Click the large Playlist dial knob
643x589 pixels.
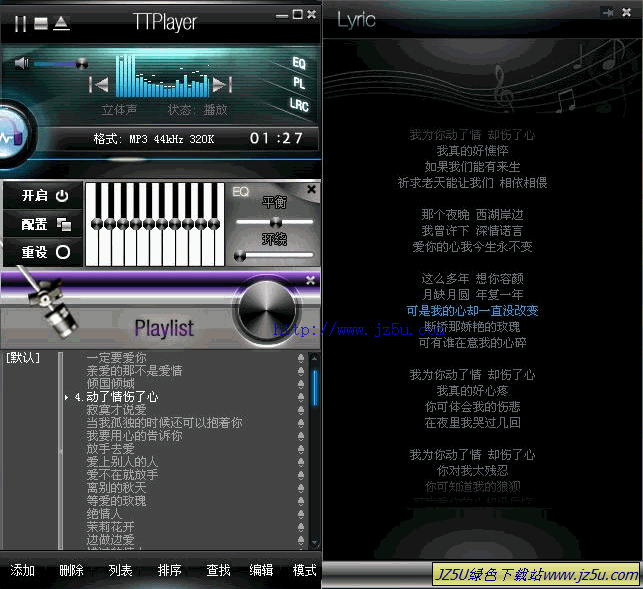pyautogui.click(x=267, y=312)
